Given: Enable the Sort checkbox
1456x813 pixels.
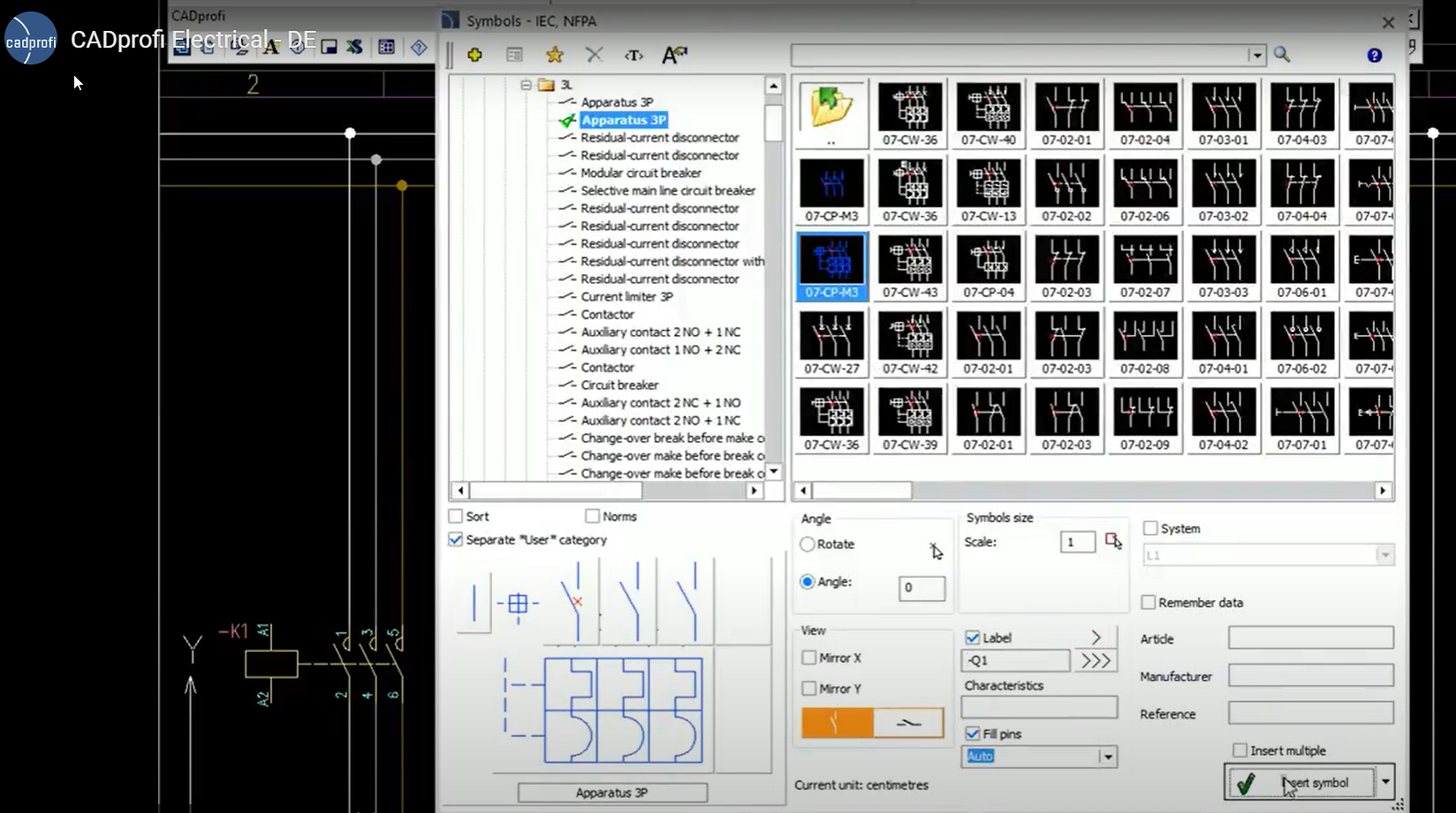Looking at the screenshot, I should (x=456, y=516).
